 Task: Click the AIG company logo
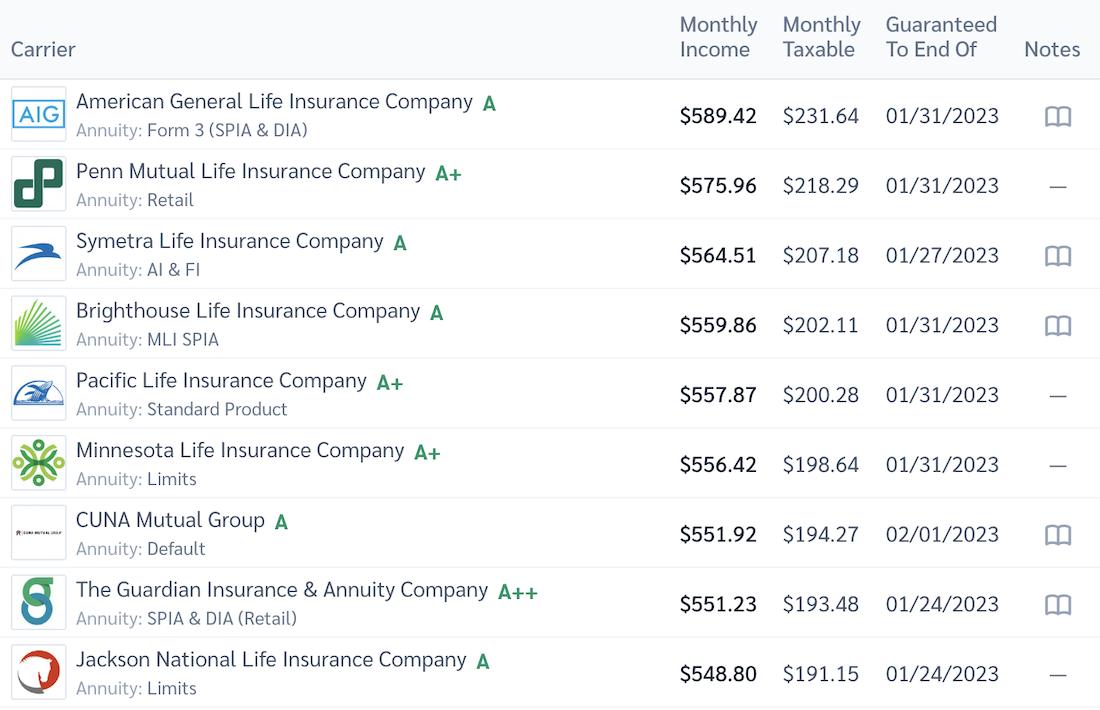pyautogui.click(x=39, y=115)
